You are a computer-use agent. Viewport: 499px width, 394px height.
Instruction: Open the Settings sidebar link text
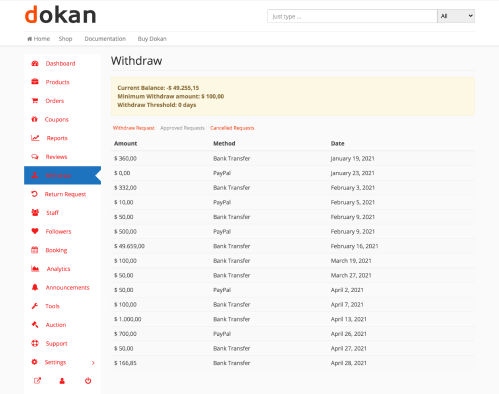click(x=55, y=362)
